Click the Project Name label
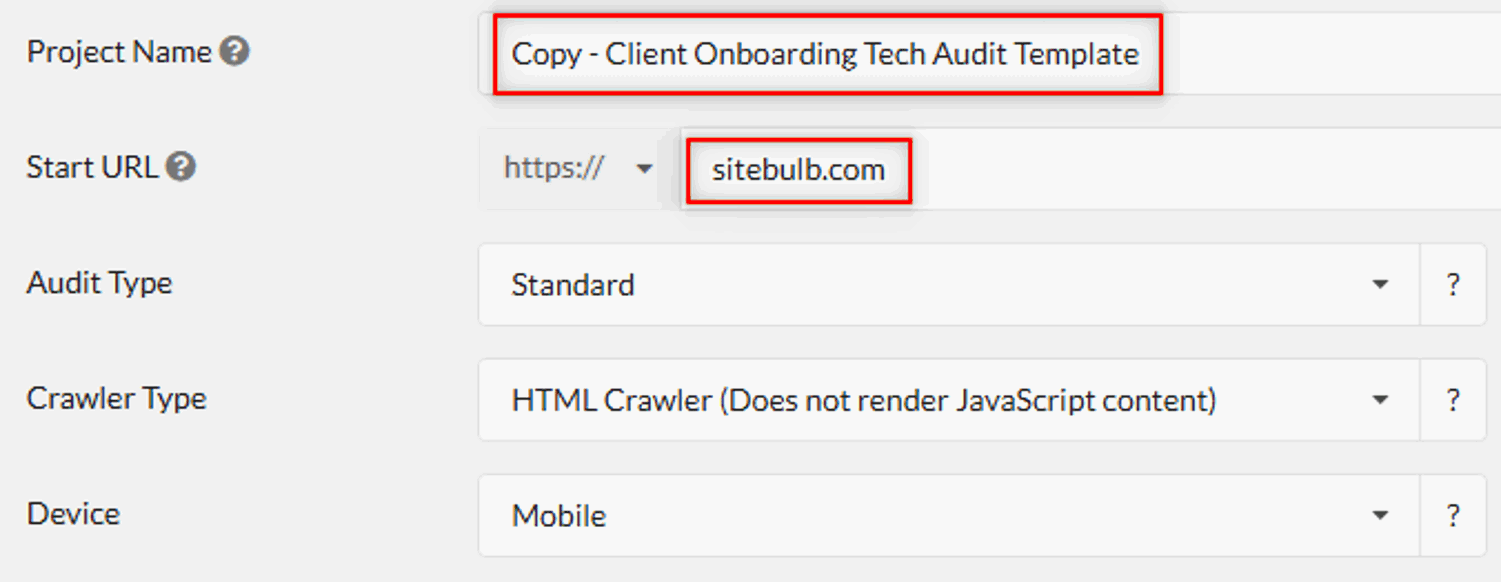Image resolution: width=1501 pixels, height=582 pixels. (119, 52)
